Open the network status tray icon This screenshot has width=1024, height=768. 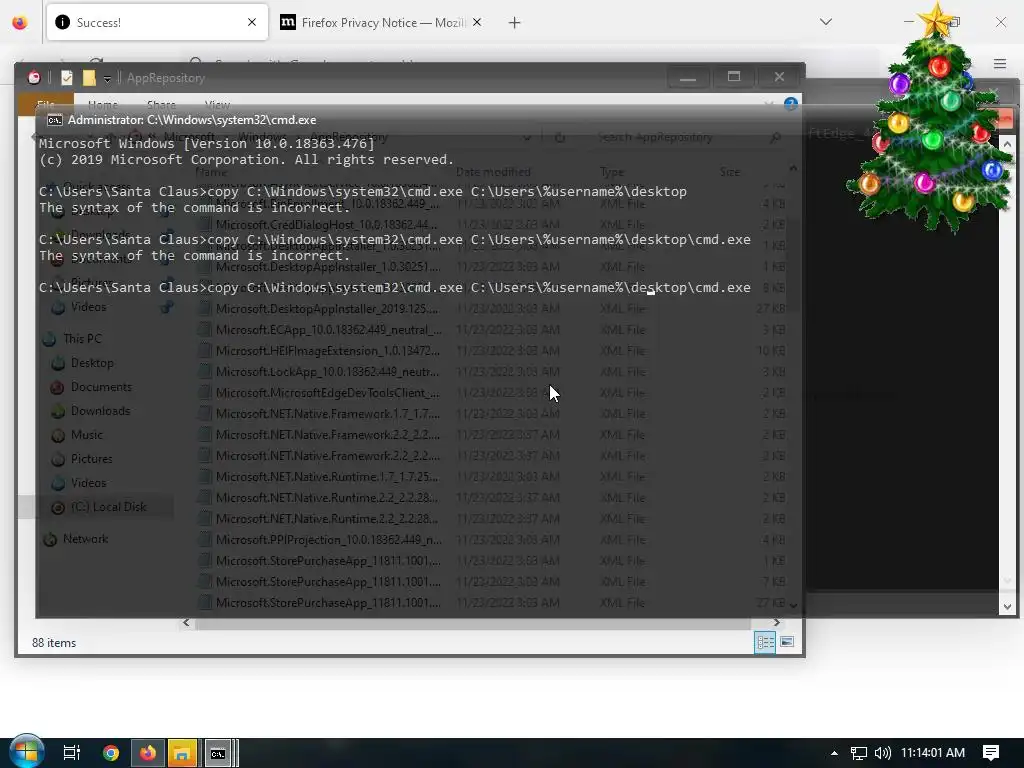coord(858,753)
